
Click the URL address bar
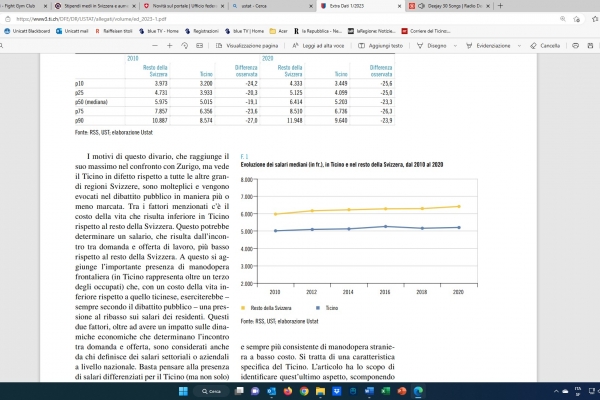click(283, 19)
